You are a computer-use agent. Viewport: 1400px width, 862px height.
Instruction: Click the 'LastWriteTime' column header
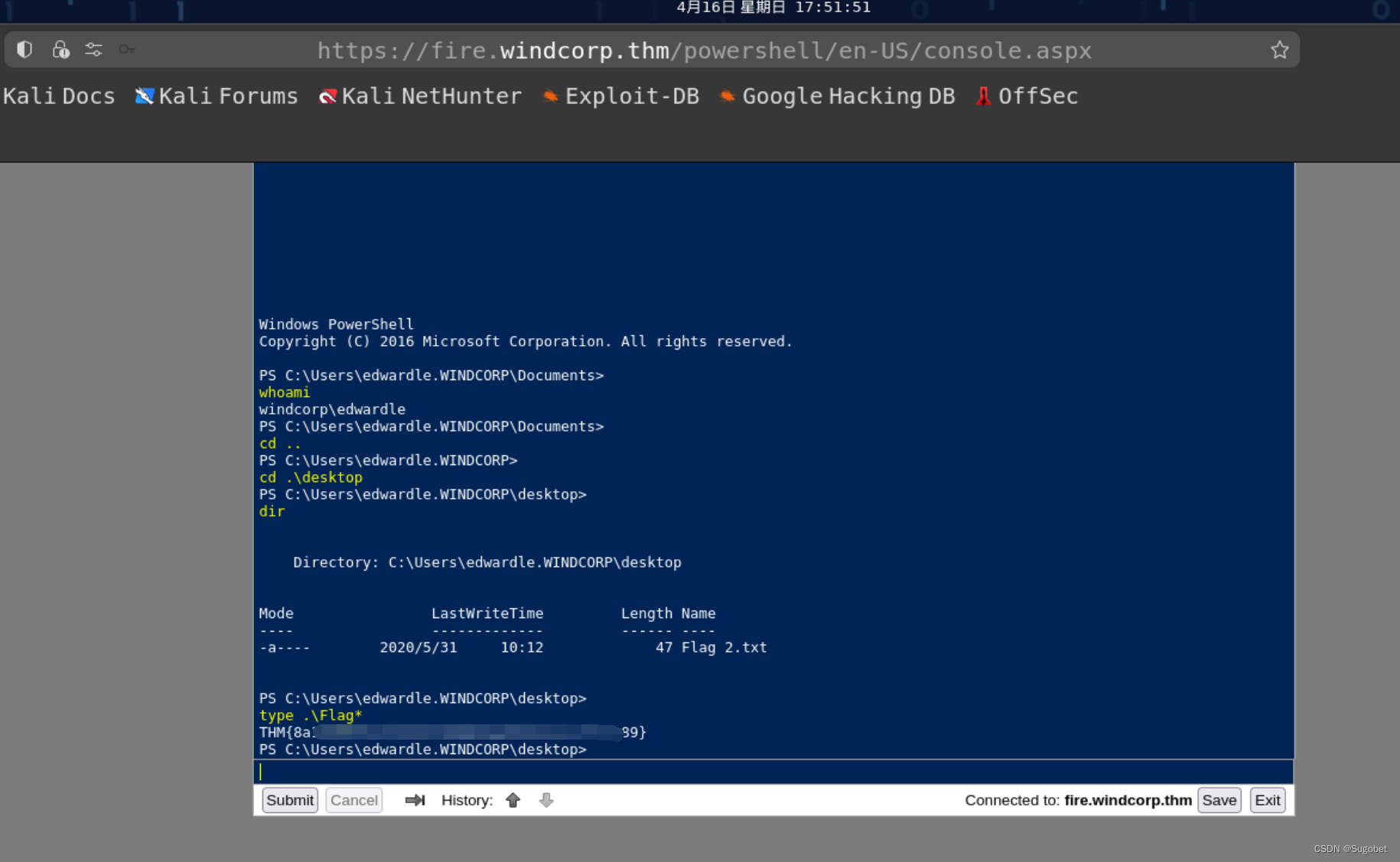(x=487, y=613)
